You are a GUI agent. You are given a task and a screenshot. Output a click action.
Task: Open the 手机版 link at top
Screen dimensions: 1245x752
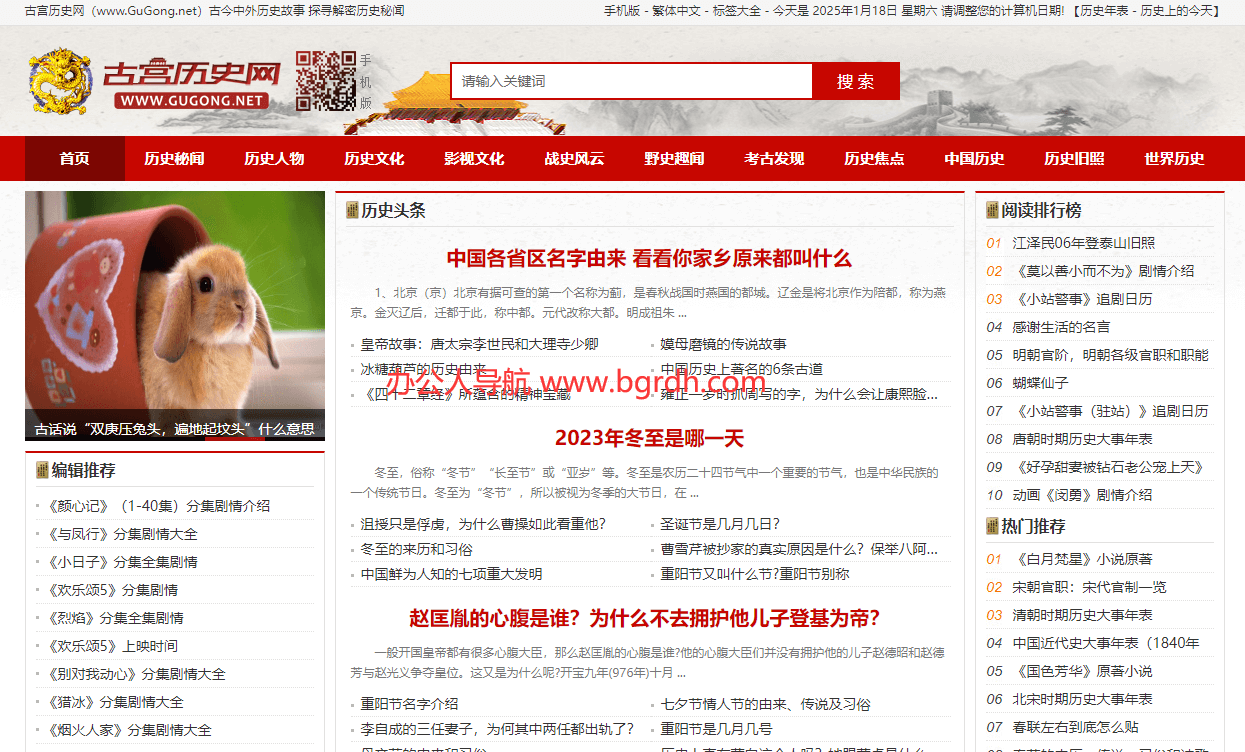(x=621, y=11)
